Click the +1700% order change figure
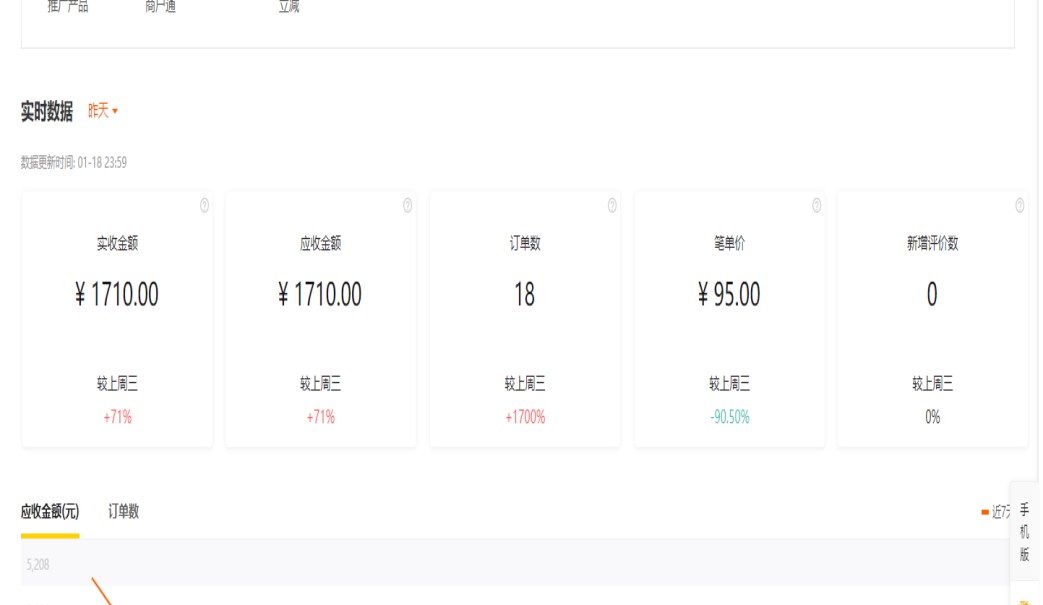 525,418
